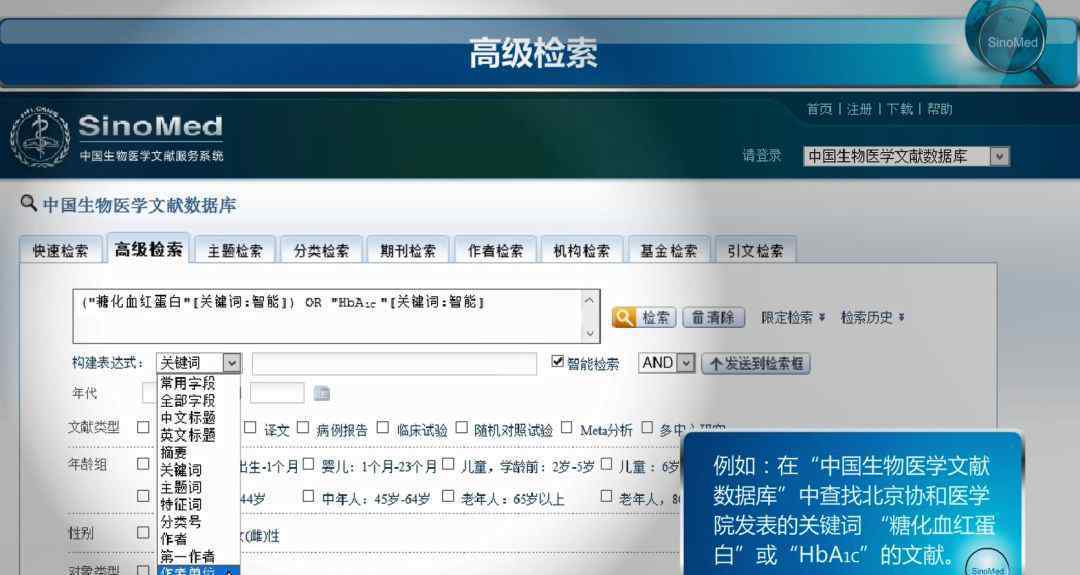Open the 主题检索 tab
This screenshot has width=1080, height=575.
pyautogui.click(x=235, y=251)
